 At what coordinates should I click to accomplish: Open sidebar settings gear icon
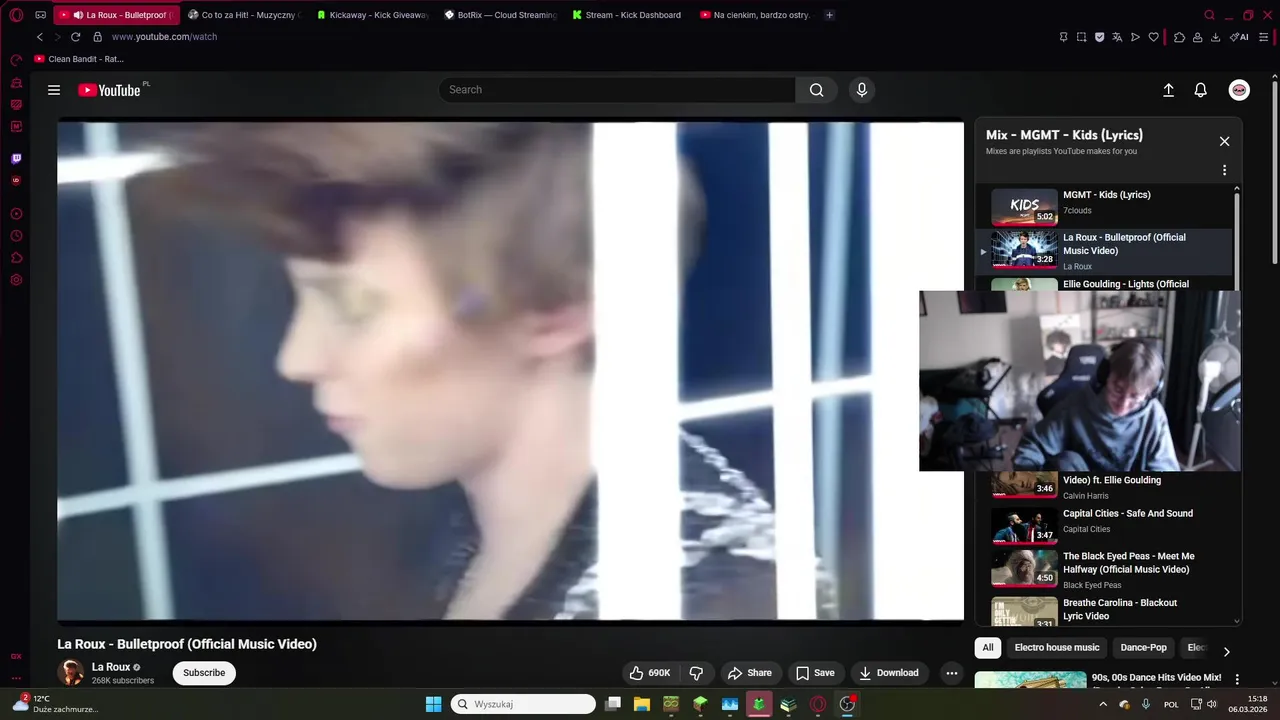16,280
